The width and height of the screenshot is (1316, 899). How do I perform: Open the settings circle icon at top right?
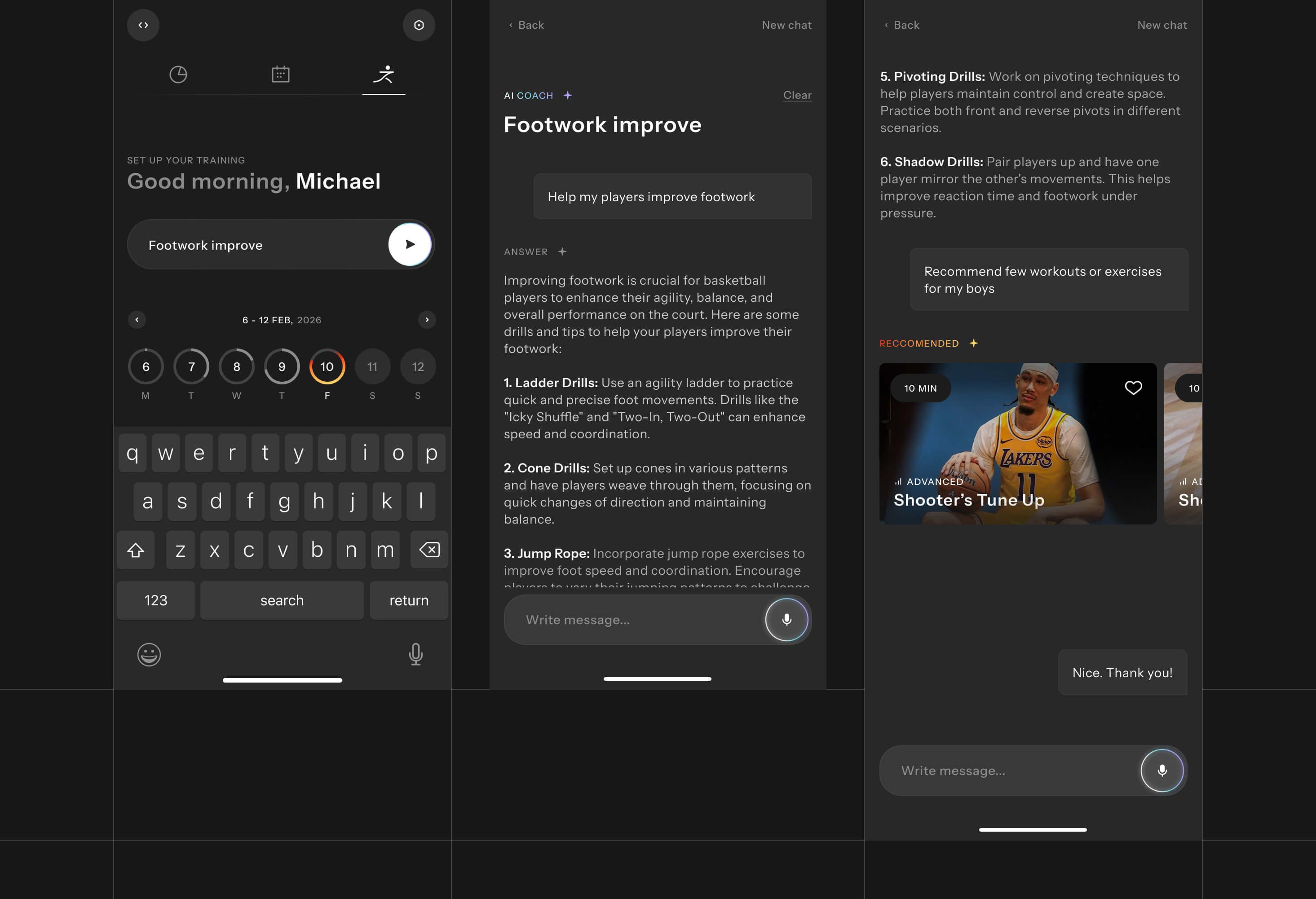pos(419,25)
